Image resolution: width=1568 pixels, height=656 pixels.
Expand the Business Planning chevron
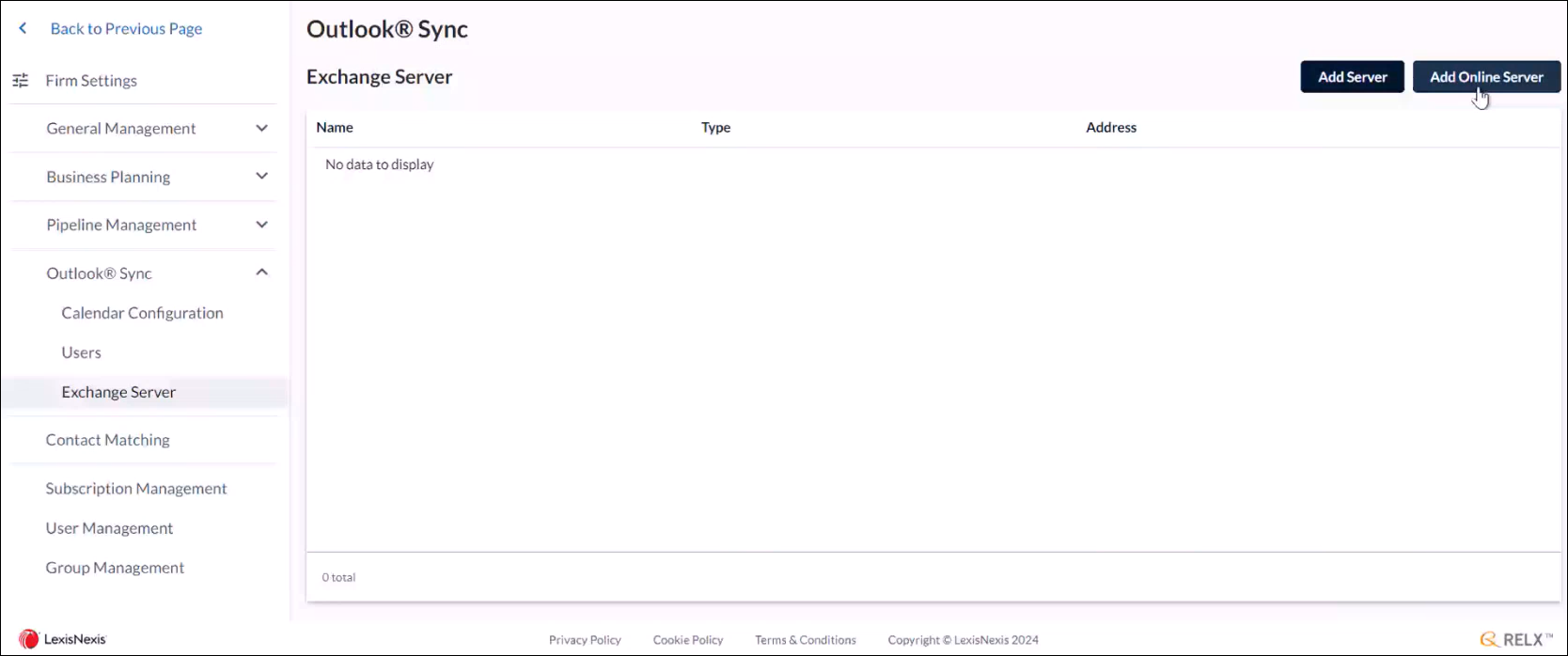[262, 176]
